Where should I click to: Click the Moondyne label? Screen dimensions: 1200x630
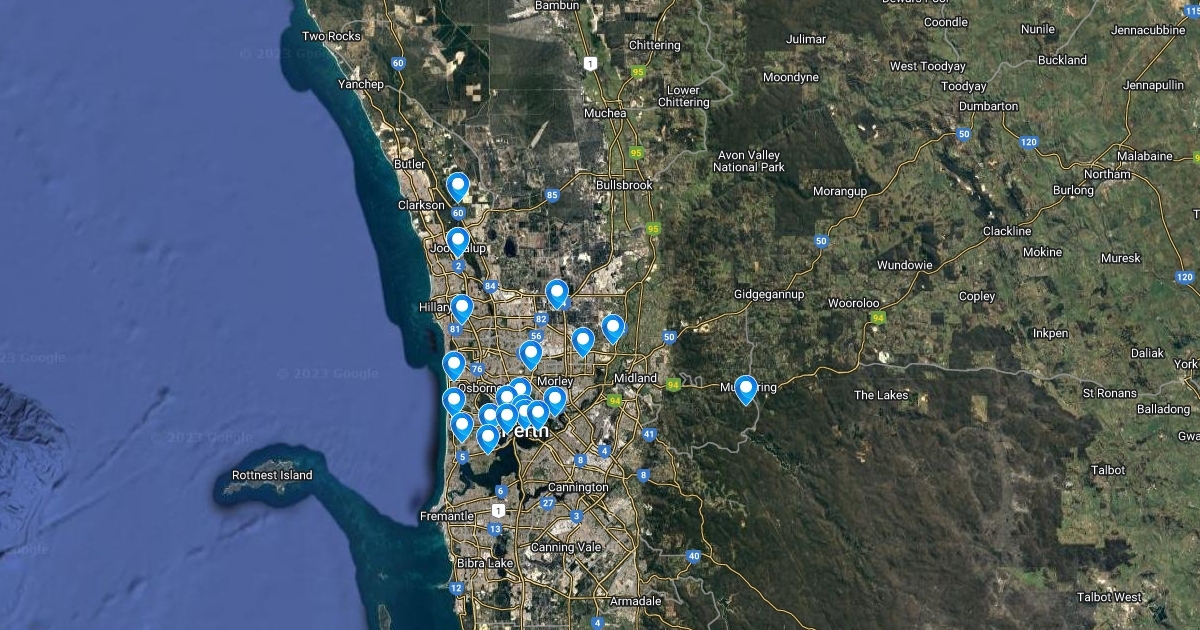[x=790, y=77]
